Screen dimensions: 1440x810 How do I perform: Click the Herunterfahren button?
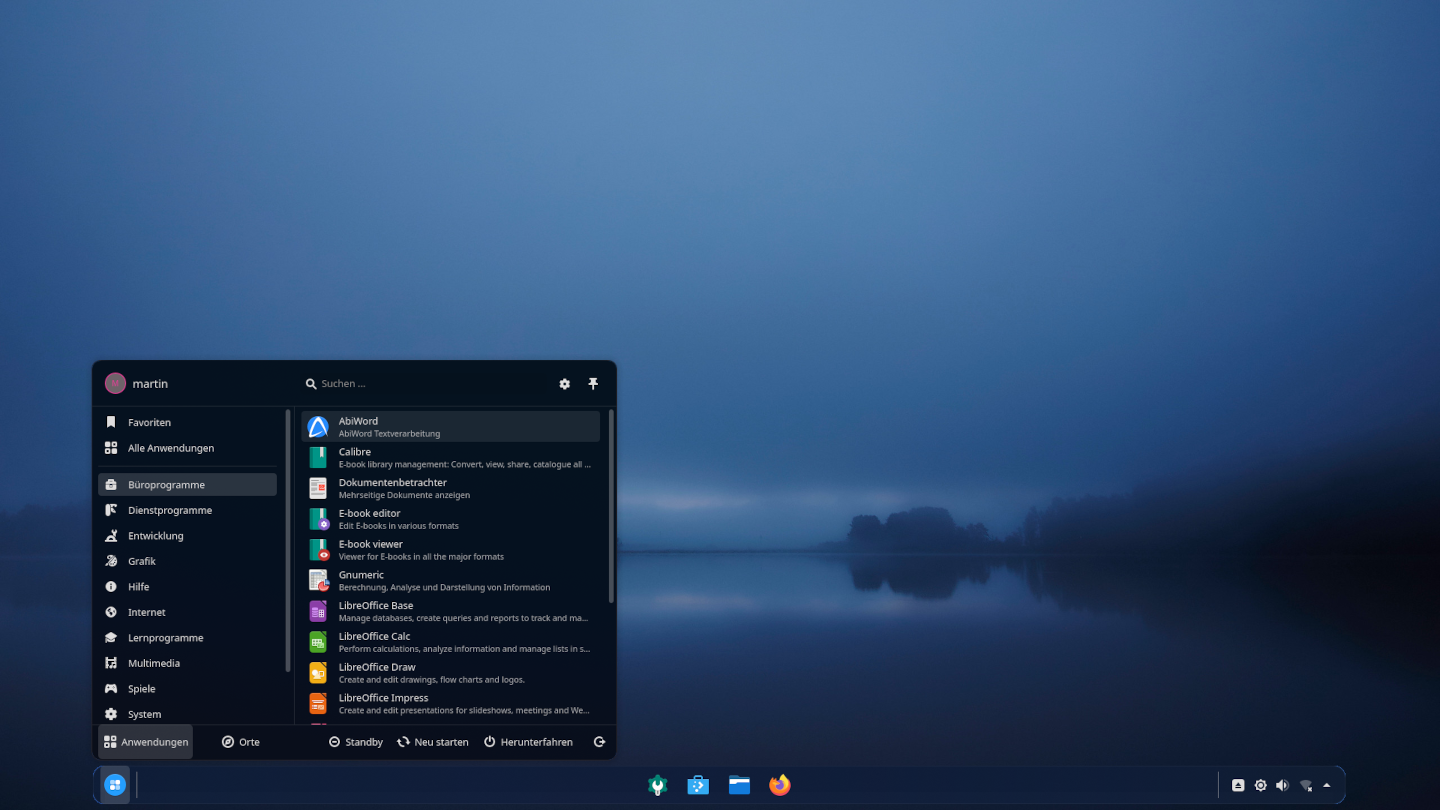[x=528, y=742]
